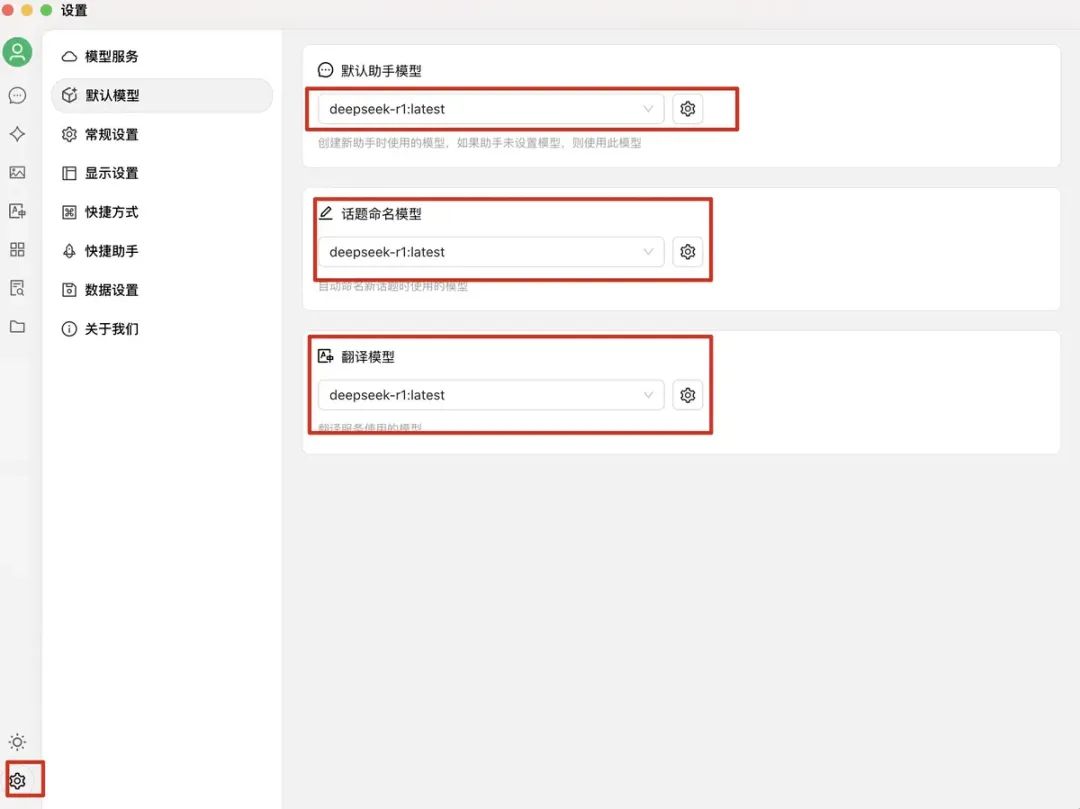
Task: Click the 话题命名模型 heading text
Action: pyautogui.click(x=381, y=214)
